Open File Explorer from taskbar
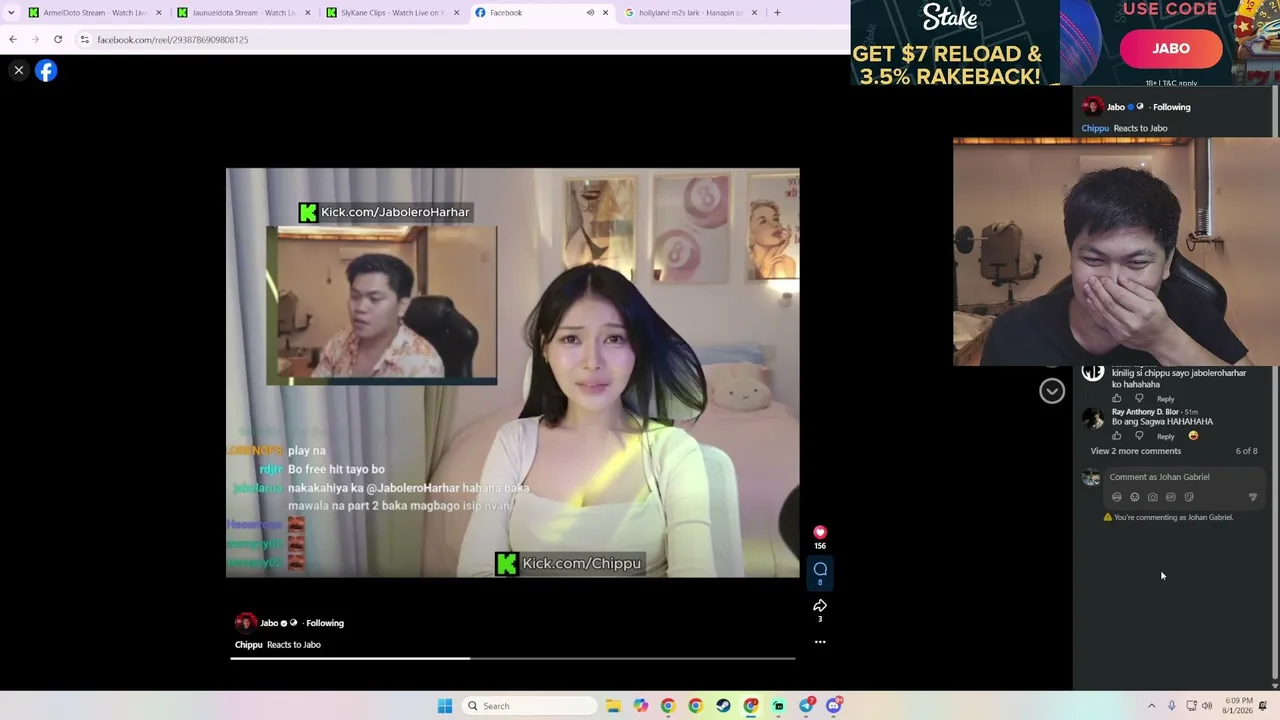 pyautogui.click(x=613, y=706)
